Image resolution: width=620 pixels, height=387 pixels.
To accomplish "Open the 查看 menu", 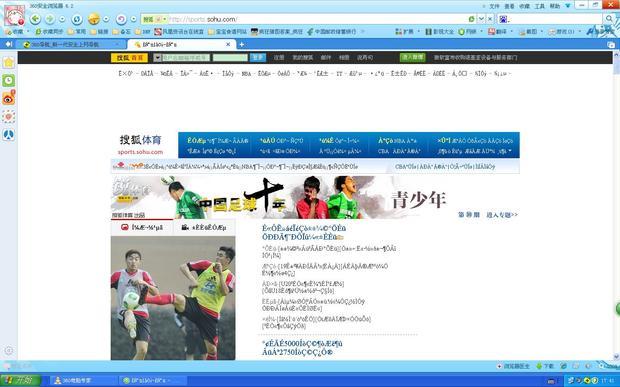I will (x=510, y=6).
